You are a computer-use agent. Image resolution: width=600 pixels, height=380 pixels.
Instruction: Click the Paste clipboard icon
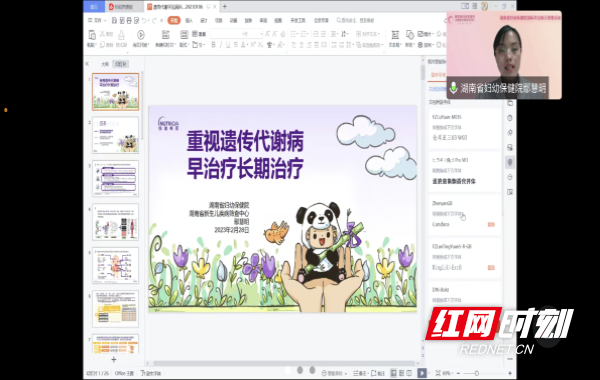point(92,35)
